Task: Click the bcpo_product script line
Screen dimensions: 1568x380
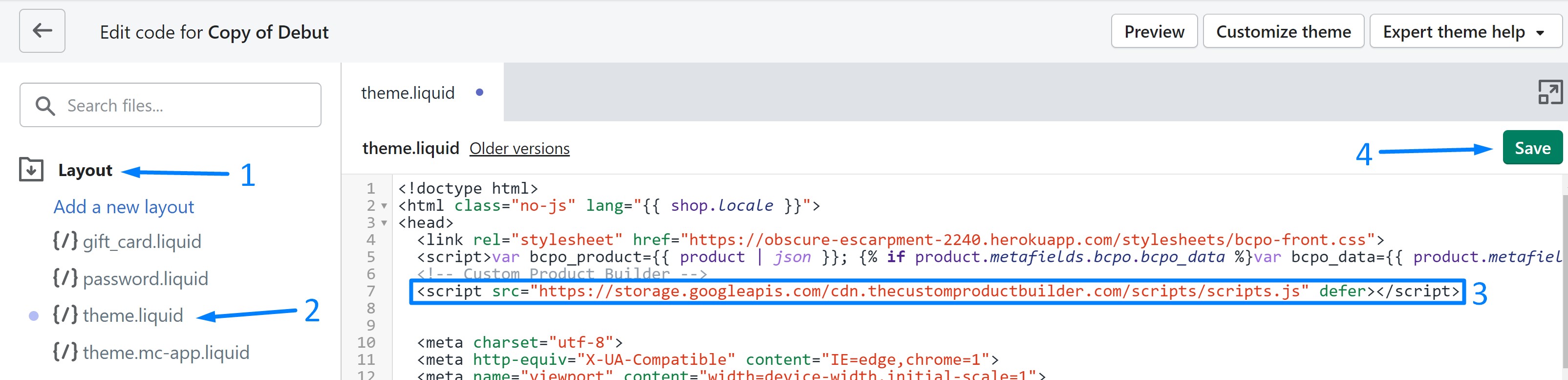Action: pos(989,257)
